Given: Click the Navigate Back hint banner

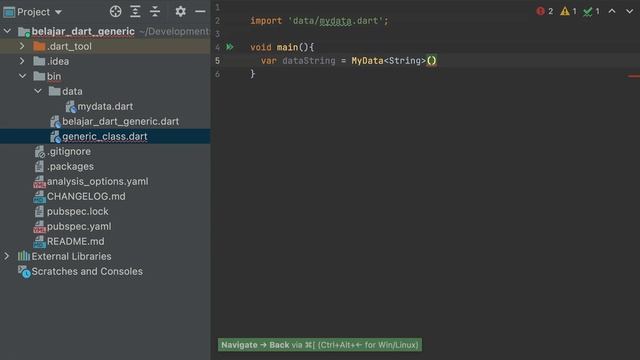Looking at the screenshot, I should [x=320, y=345].
